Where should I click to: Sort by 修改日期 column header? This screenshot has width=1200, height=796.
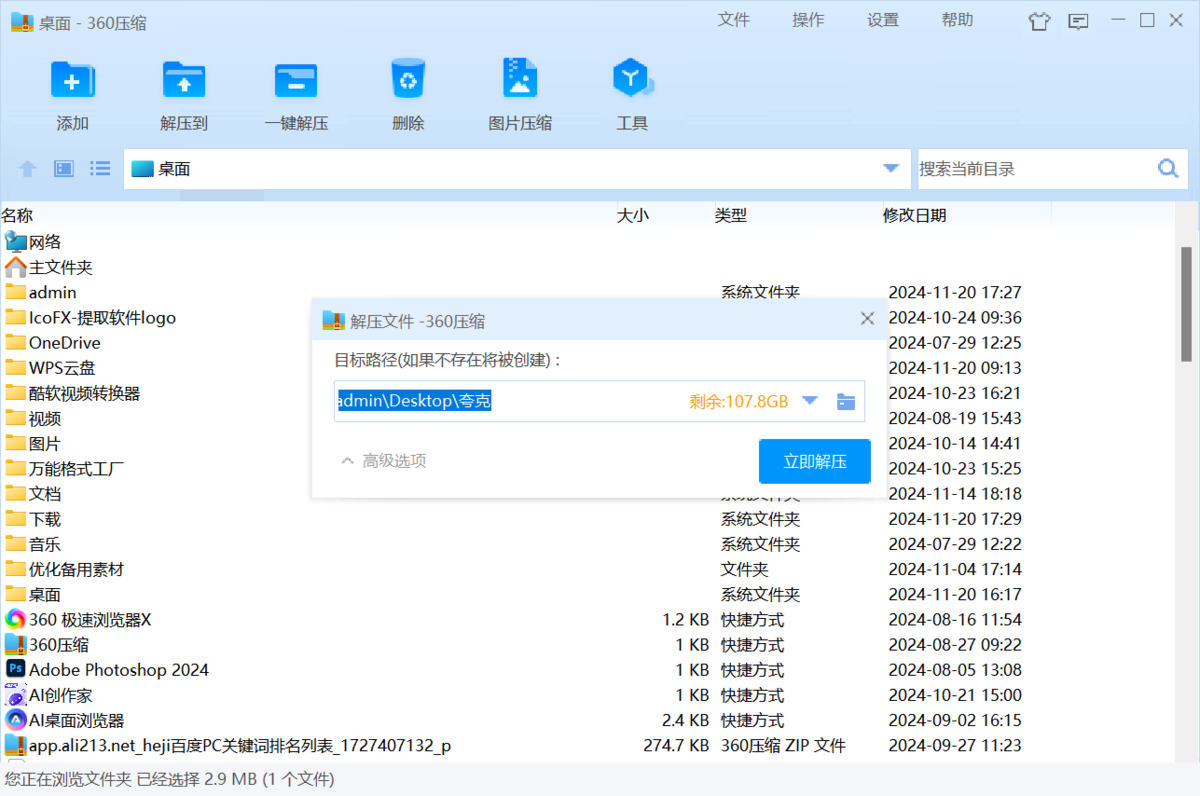pos(914,215)
